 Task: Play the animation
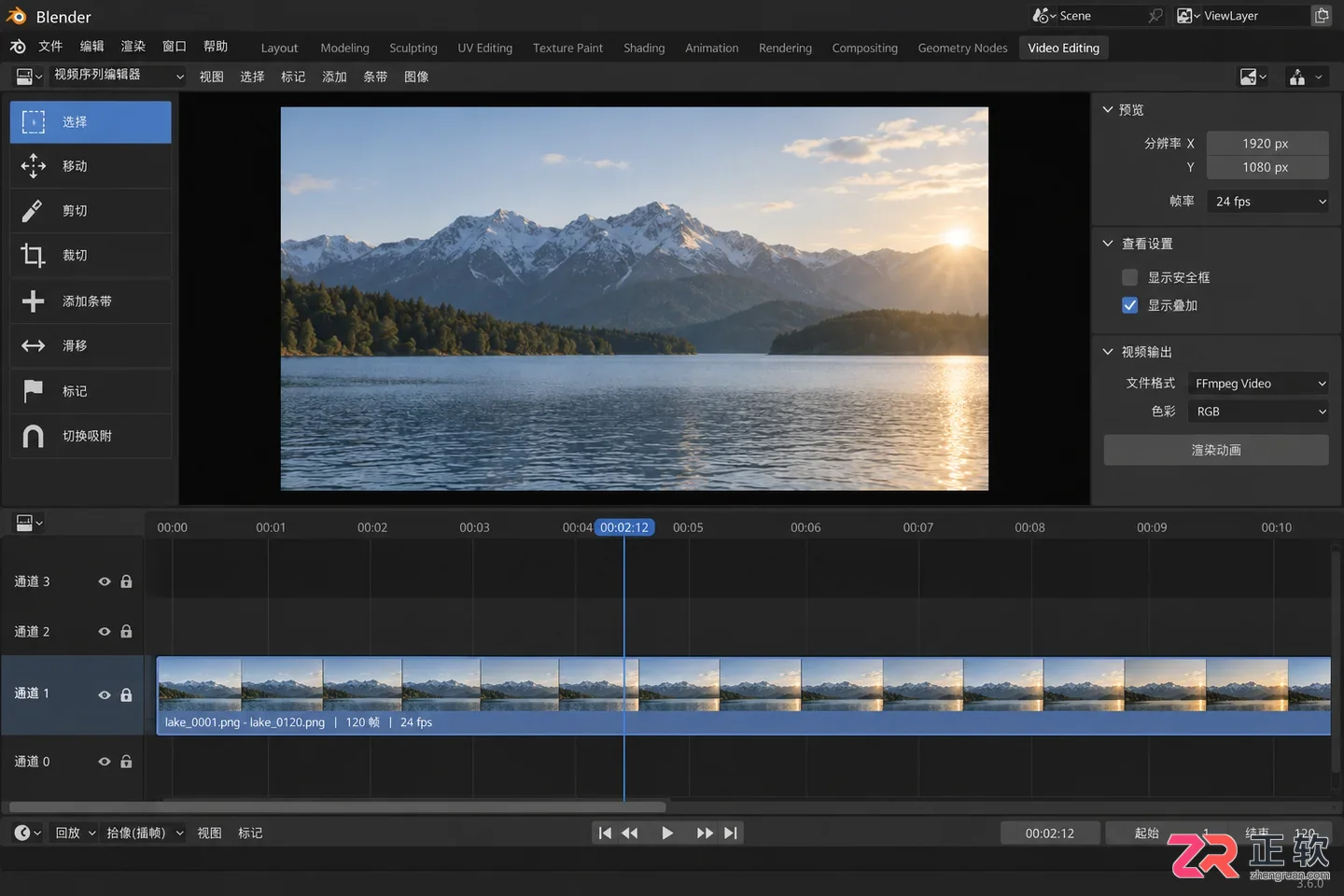coord(667,833)
